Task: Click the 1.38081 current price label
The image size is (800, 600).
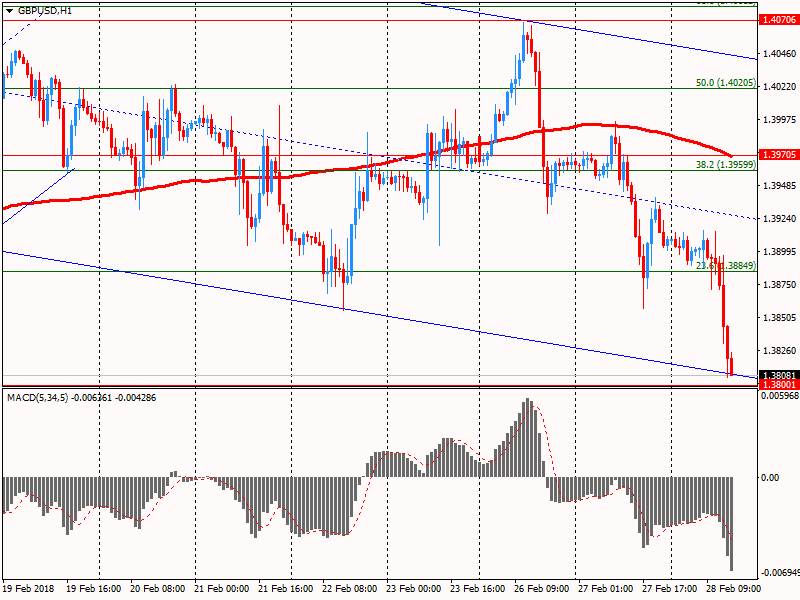Action: (779, 376)
